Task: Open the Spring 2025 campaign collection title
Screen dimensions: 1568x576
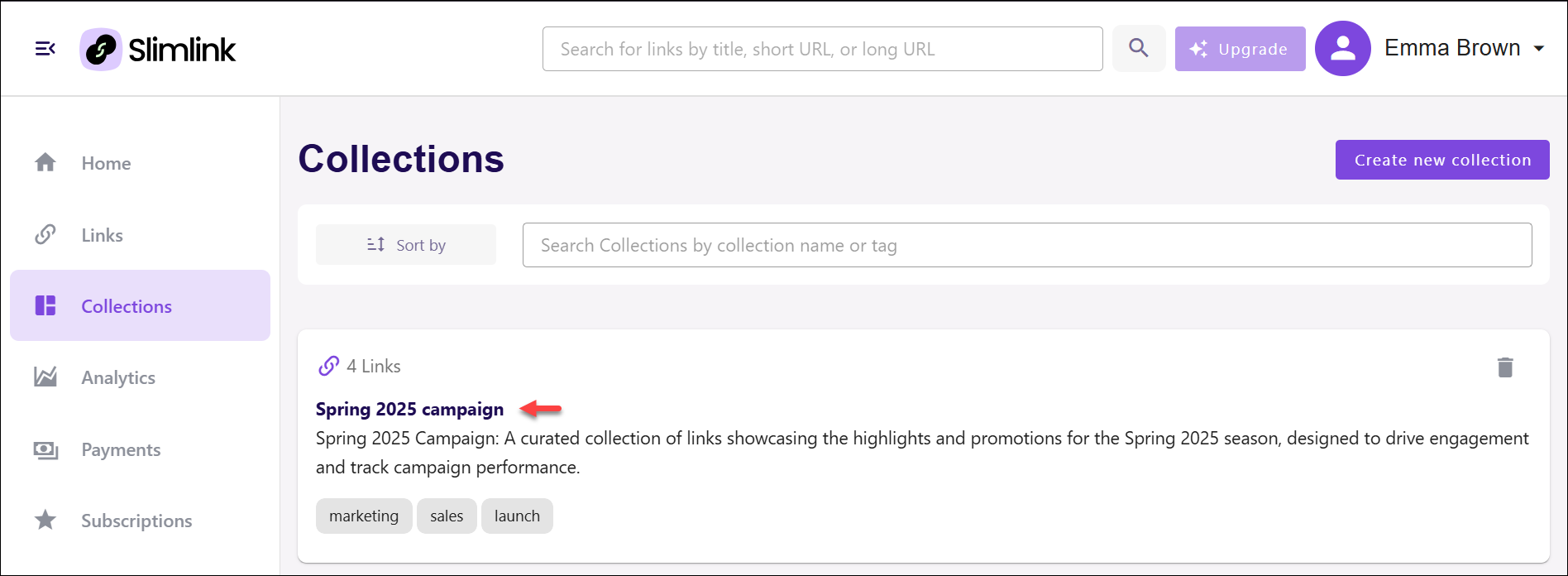Action: click(409, 409)
